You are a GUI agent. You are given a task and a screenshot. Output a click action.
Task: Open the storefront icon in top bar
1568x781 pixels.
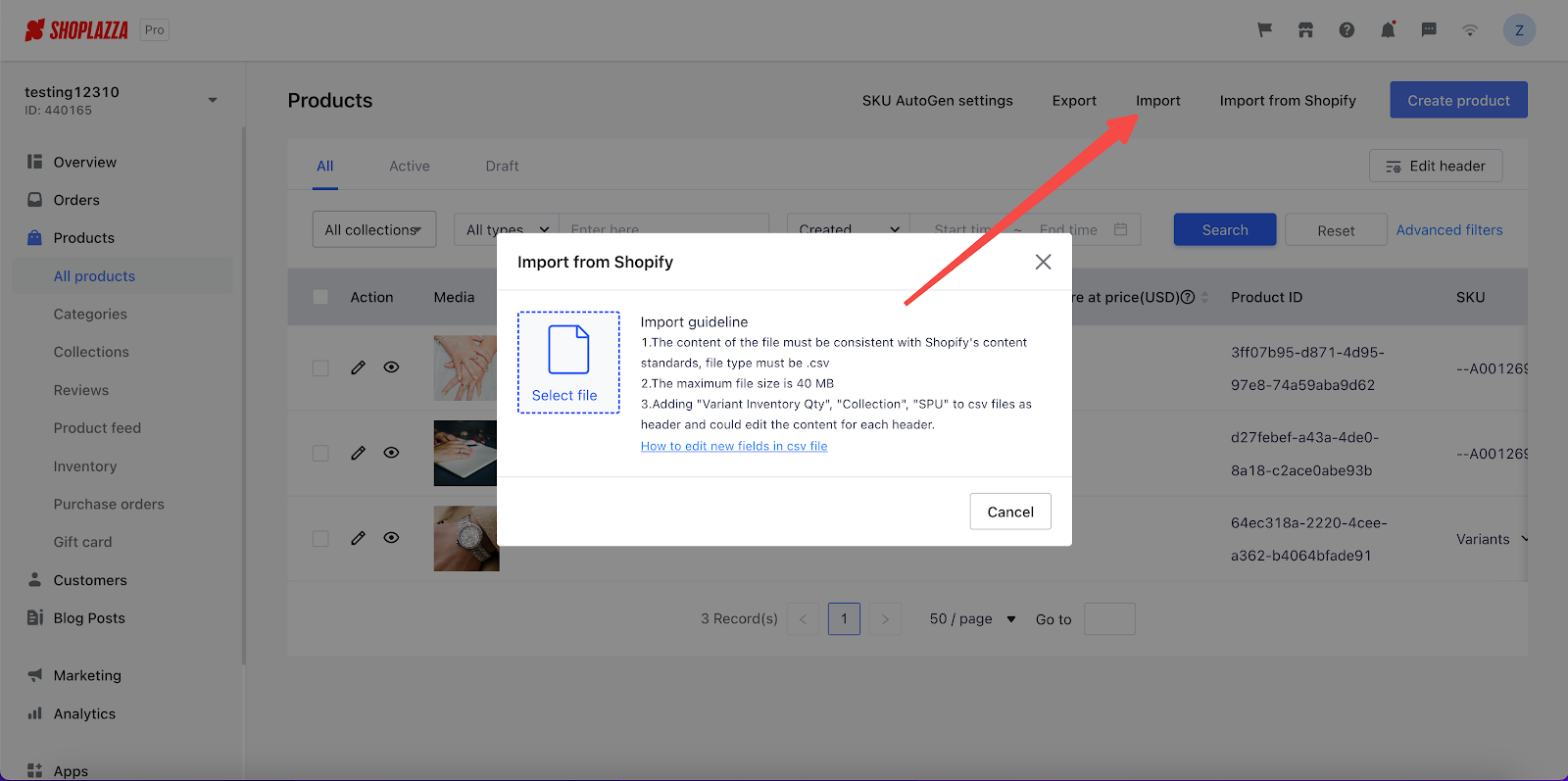1305,30
